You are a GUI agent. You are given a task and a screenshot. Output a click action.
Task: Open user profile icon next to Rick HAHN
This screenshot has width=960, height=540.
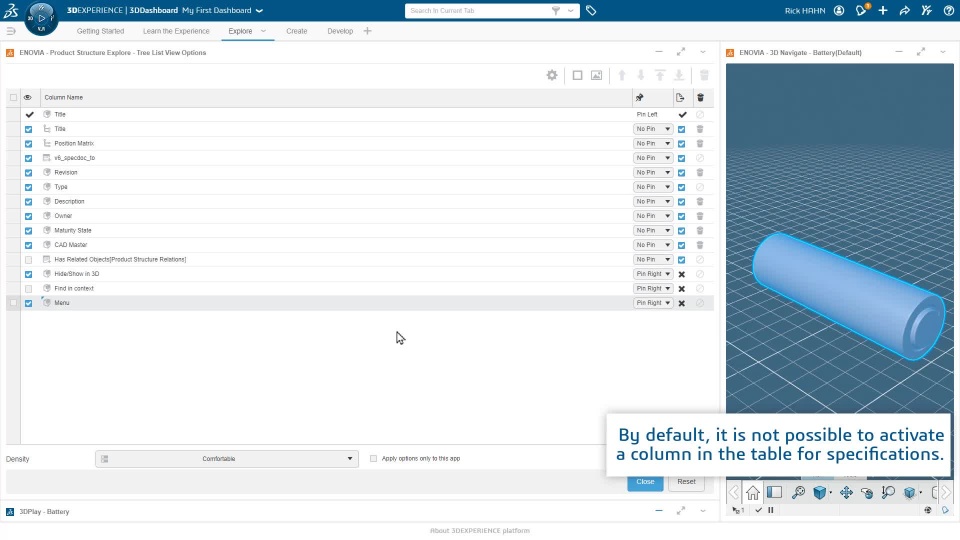(x=839, y=10)
